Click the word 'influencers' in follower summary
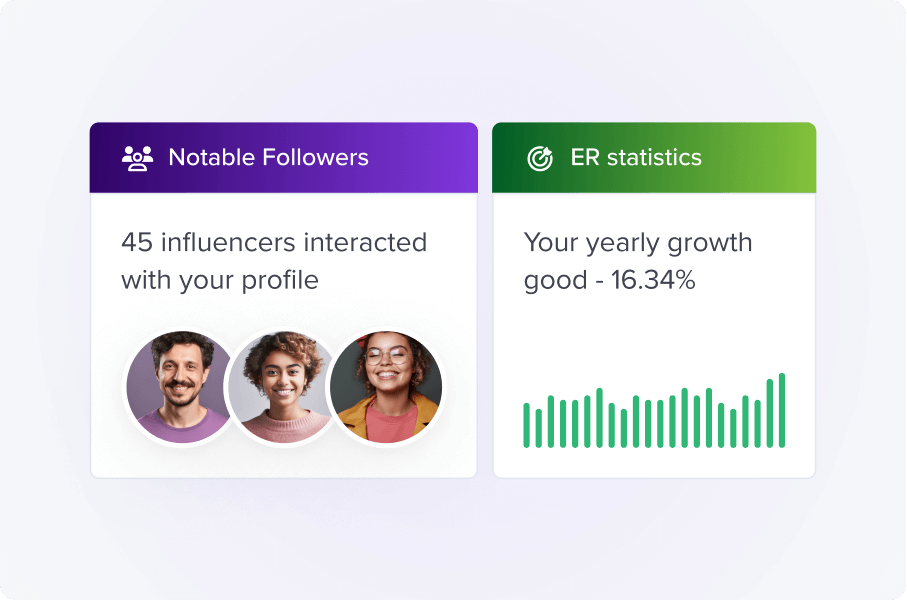Viewport: 907px width, 601px height. [228, 243]
